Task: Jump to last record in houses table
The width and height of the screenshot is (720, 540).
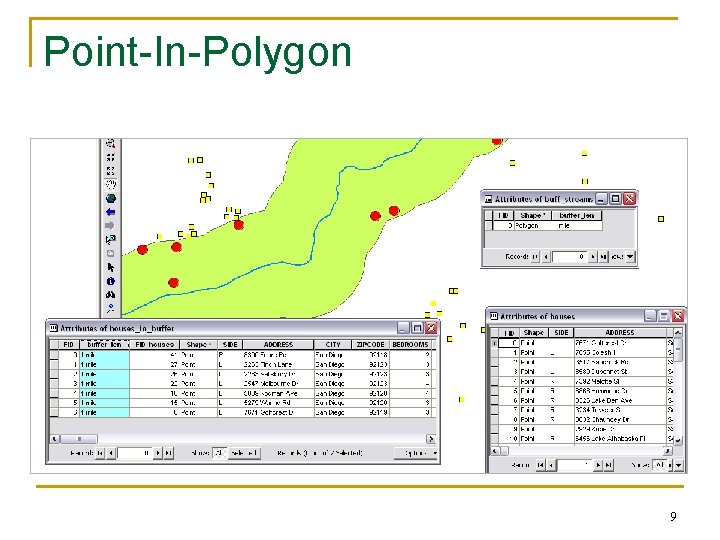Action: tap(609, 466)
